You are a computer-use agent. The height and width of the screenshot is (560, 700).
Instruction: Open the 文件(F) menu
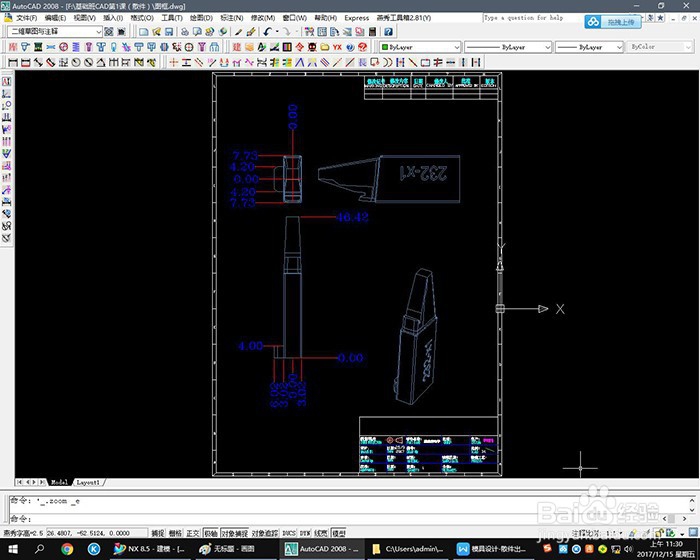26,18
